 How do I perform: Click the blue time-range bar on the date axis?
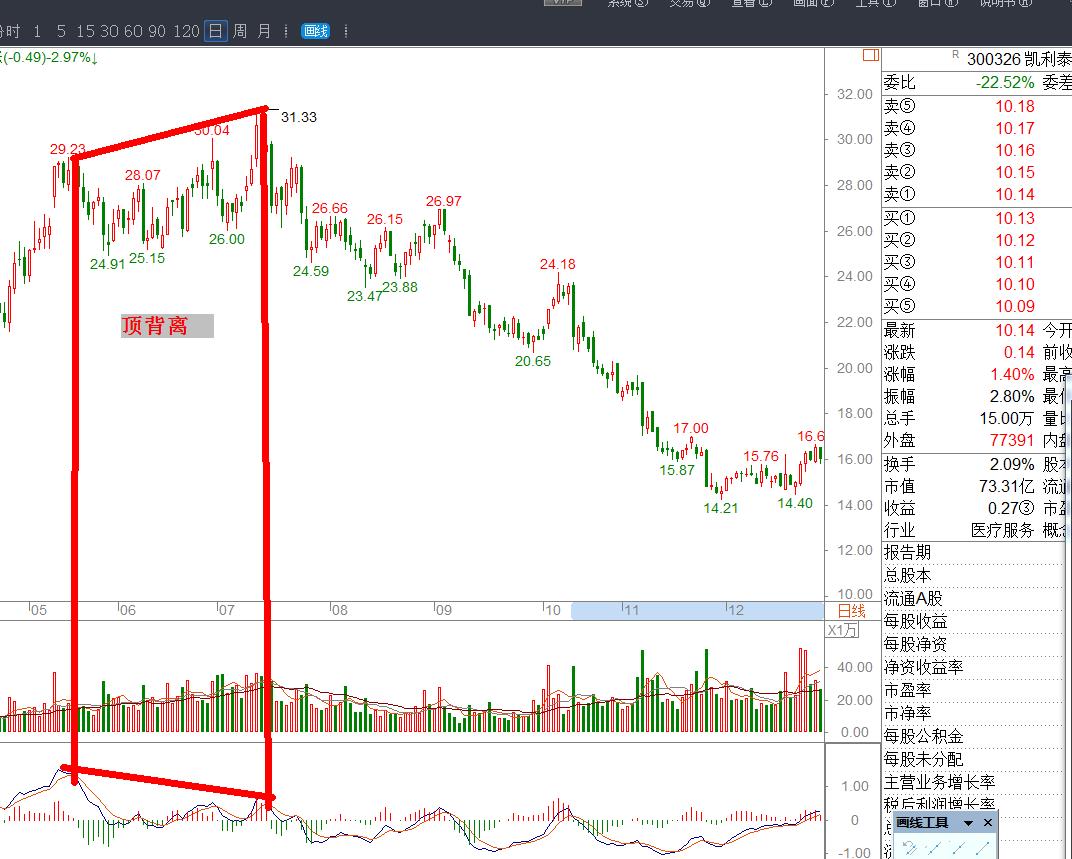(697, 611)
